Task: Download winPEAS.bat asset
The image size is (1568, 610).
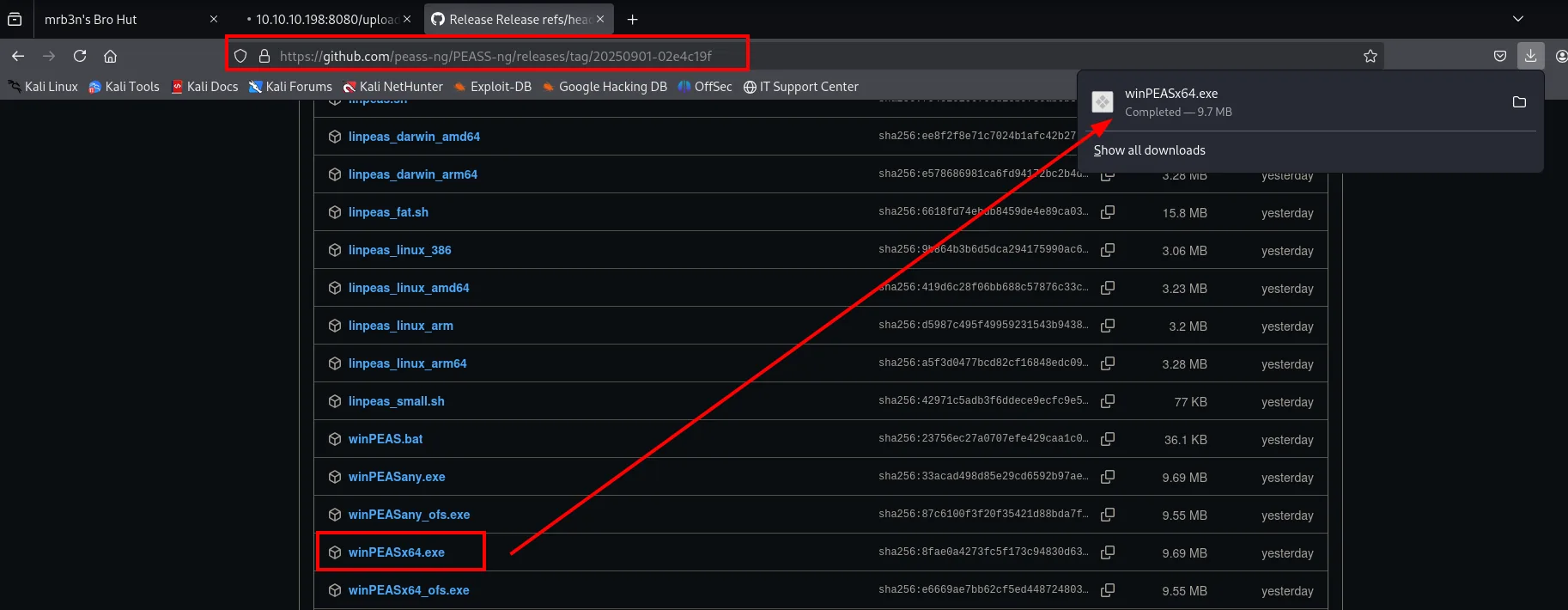Action: (386, 439)
